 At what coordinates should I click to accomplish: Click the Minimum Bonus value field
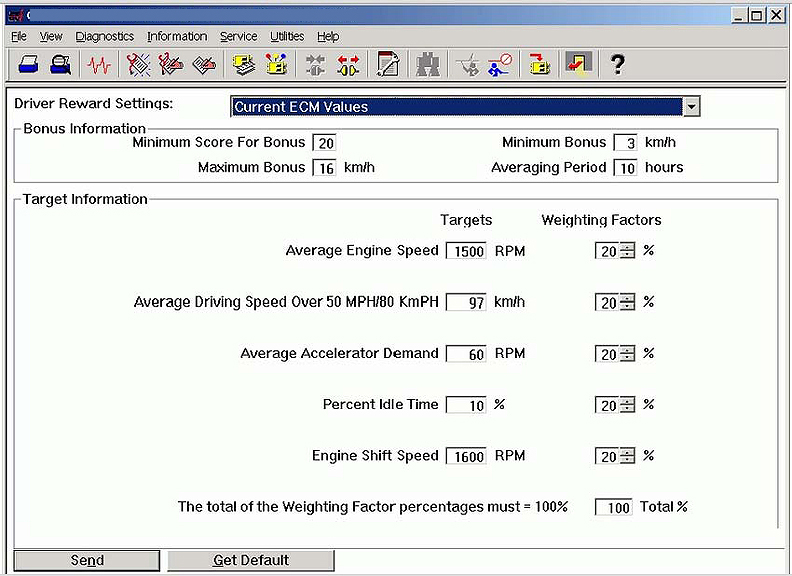tap(625, 143)
